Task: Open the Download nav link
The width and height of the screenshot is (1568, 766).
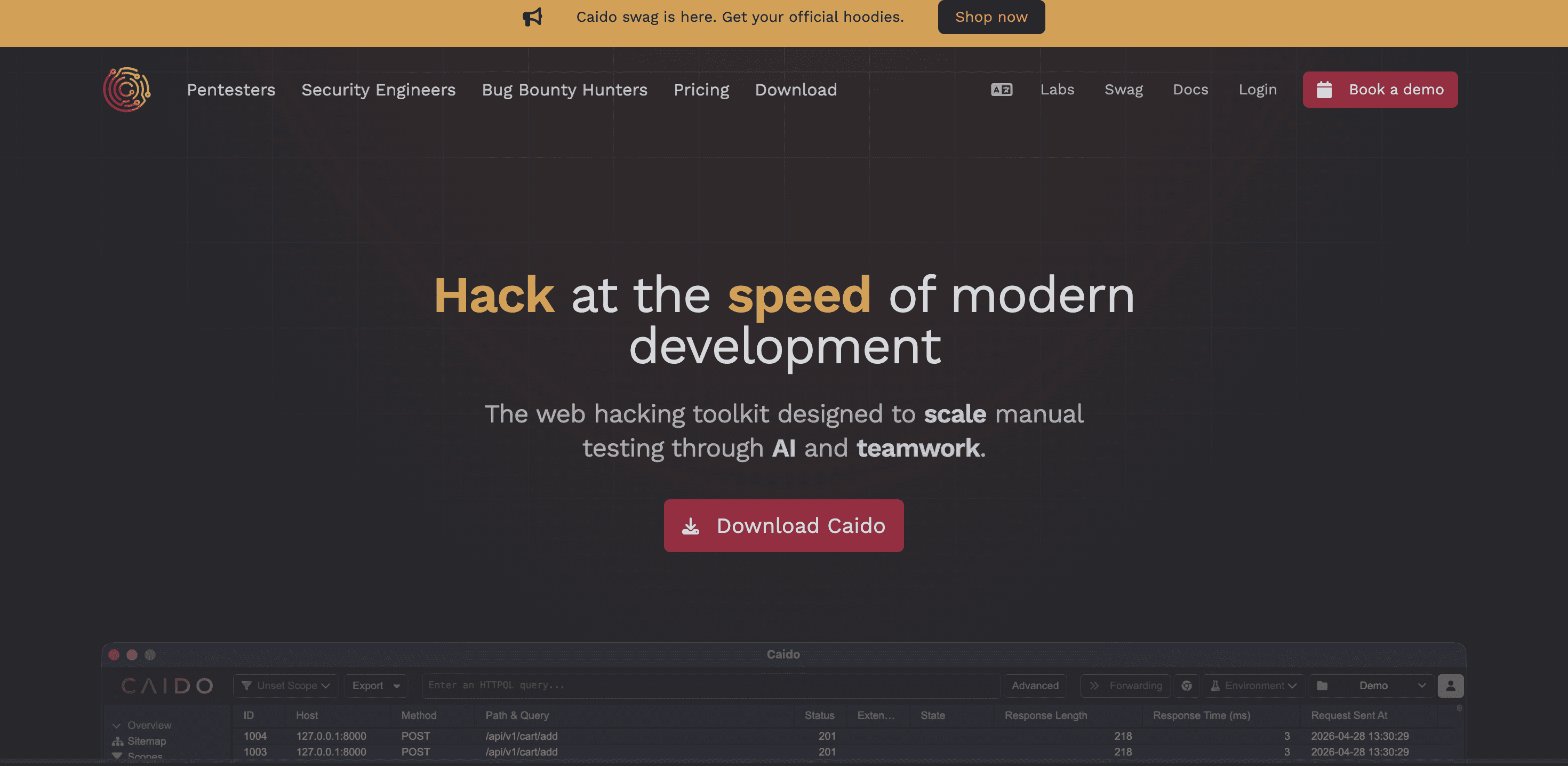Action: 796,90
